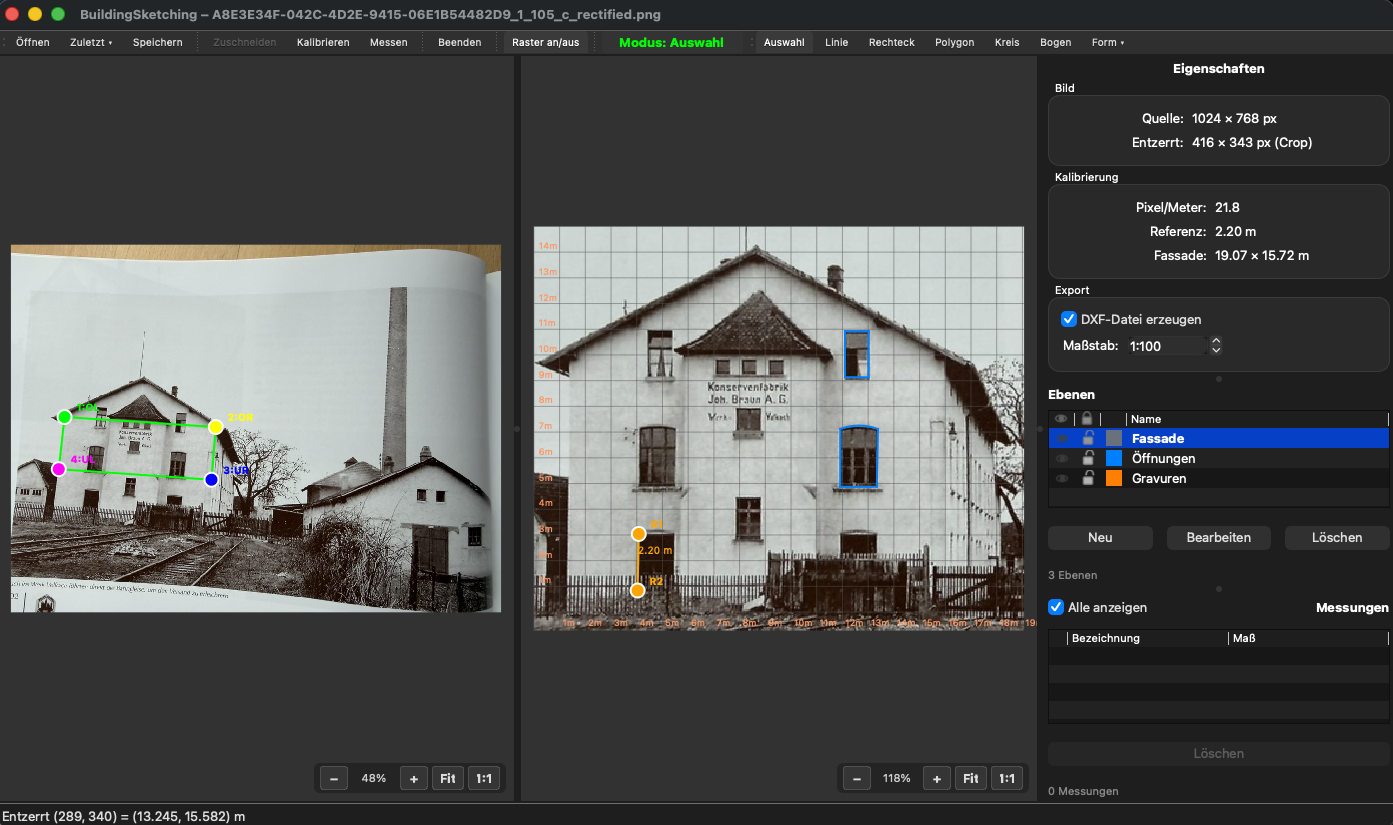Click the Maßstab stepper arrows
Screen dimensions: 1393x825
(x=1216, y=345)
